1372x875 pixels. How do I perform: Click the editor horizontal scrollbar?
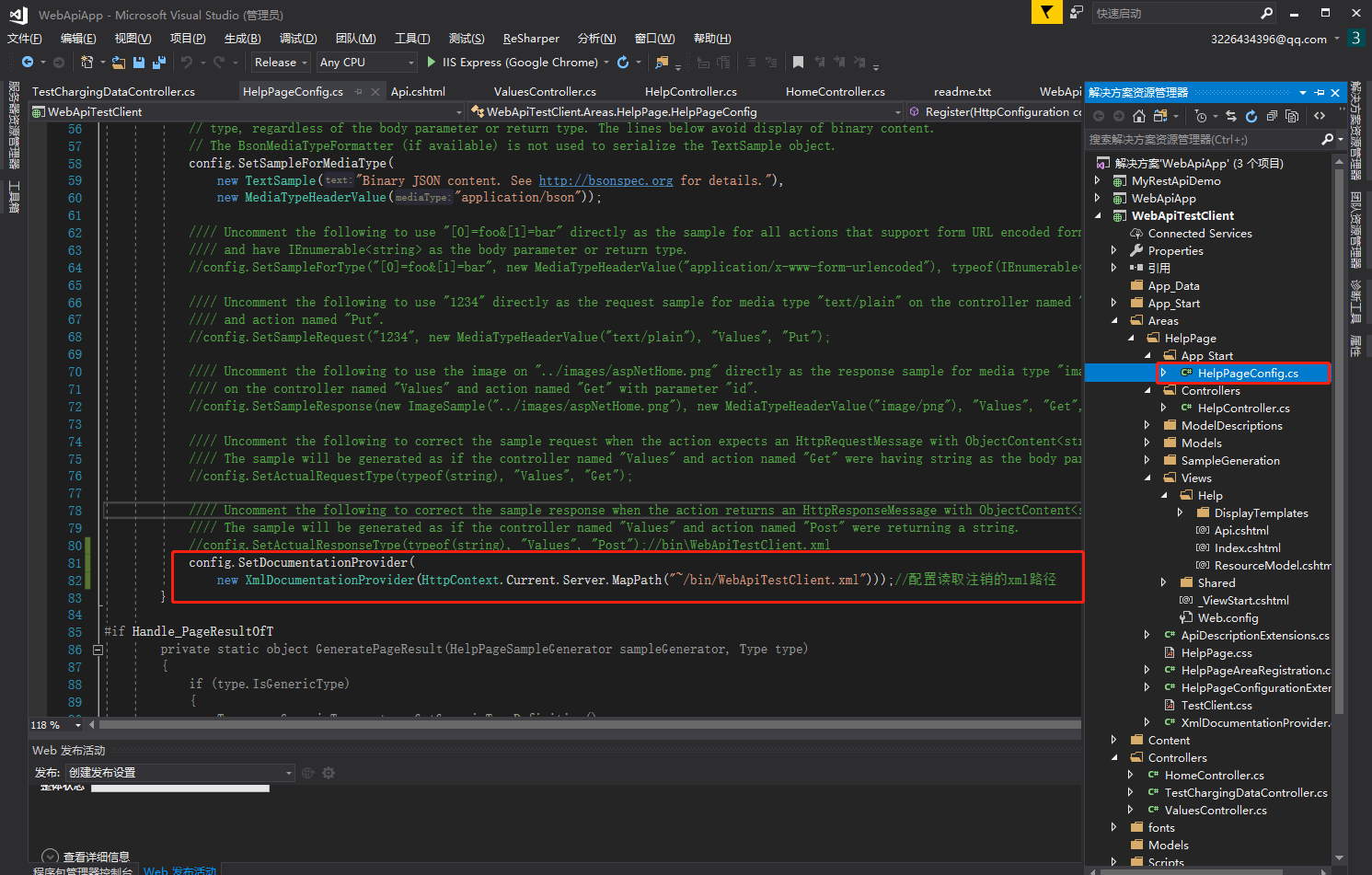589,725
